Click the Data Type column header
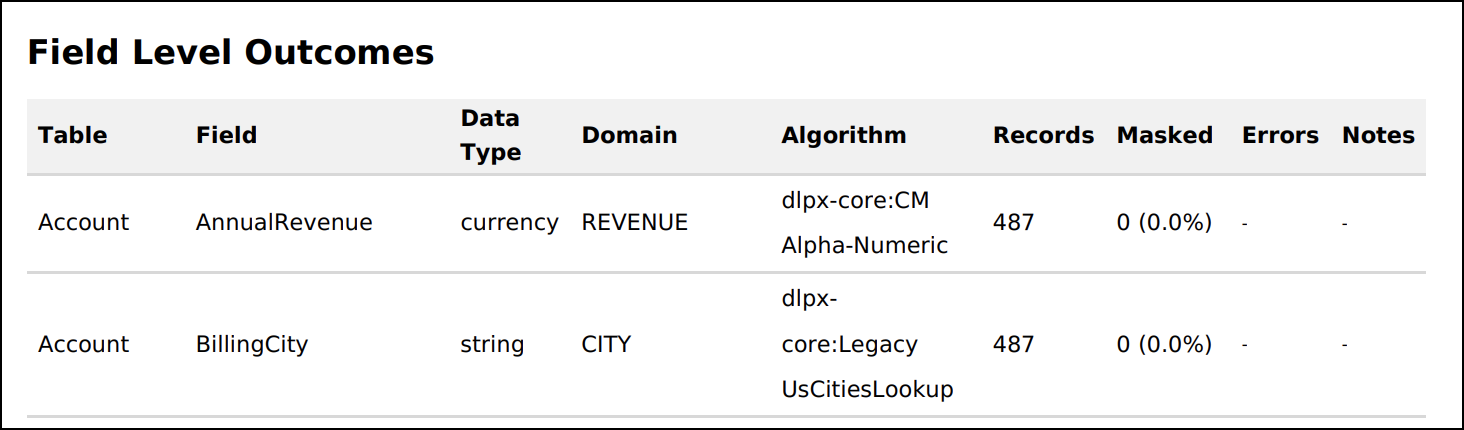The height and width of the screenshot is (430, 1464). [x=490, y=135]
